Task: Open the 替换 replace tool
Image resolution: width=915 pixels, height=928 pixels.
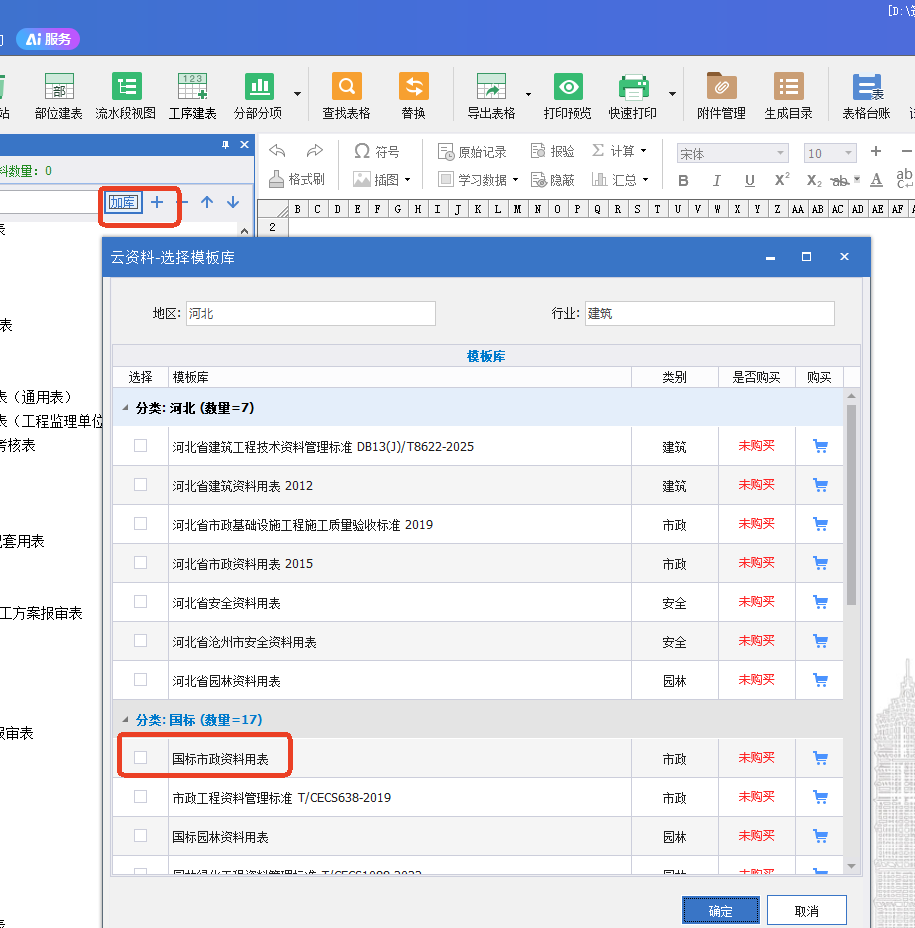Action: click(x=414, y=96)
